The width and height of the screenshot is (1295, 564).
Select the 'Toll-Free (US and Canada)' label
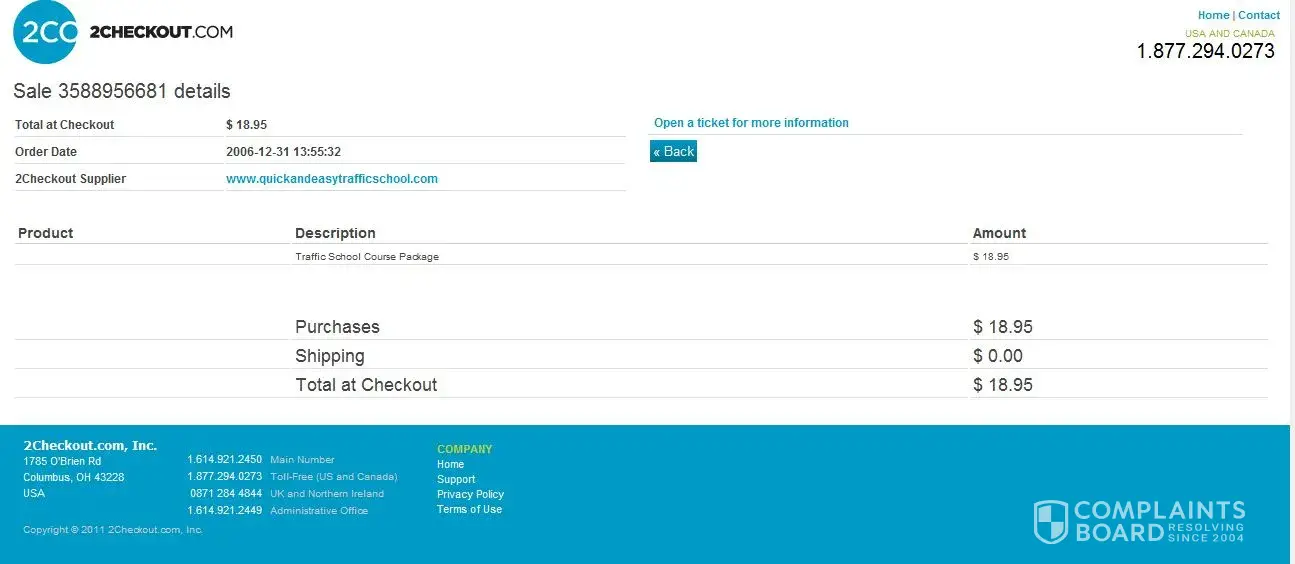334,477
